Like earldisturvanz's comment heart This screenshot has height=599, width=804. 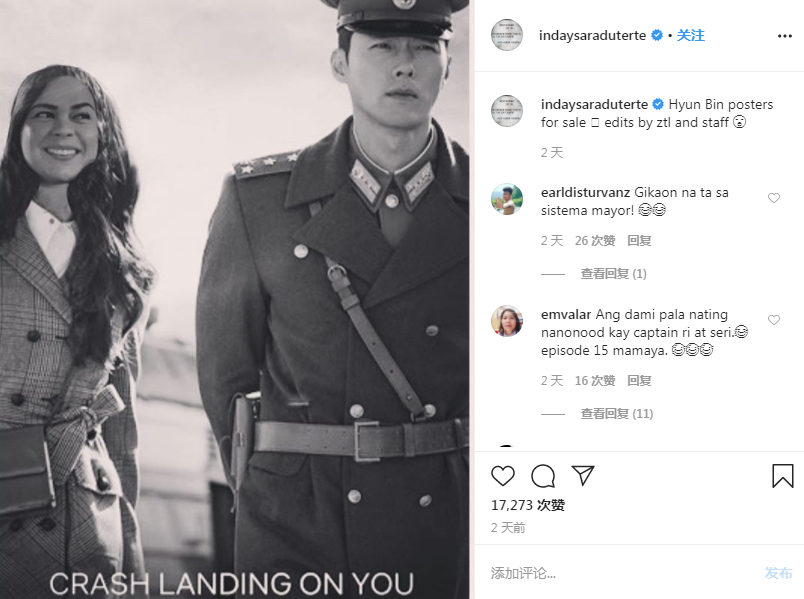pyautogui.click(x=773, y=198)
